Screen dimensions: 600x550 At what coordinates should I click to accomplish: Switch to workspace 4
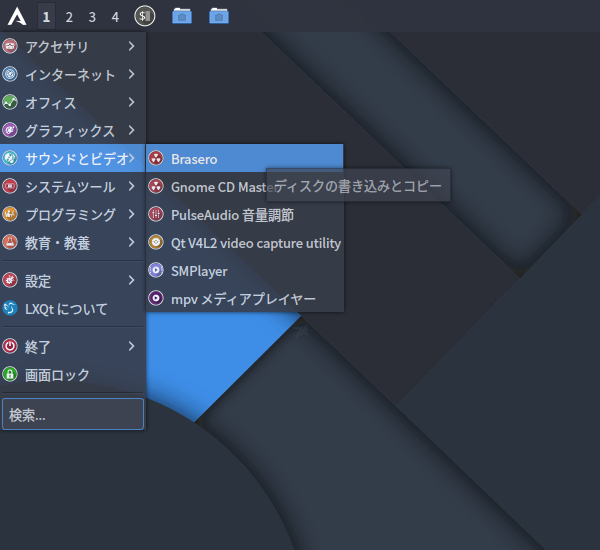(x=115, y=17)
